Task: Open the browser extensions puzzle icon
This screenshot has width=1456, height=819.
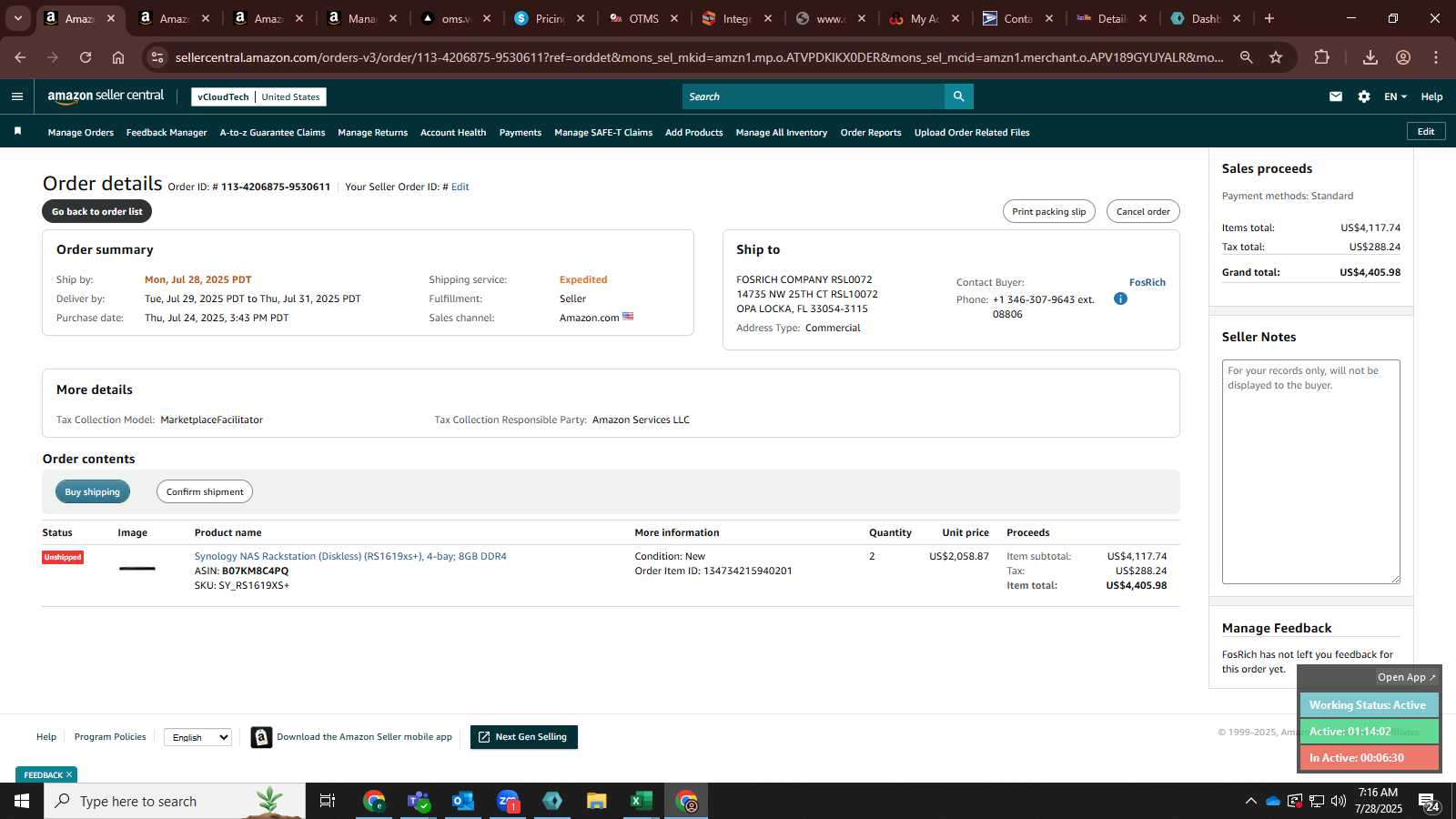Action: (1321, 57)
